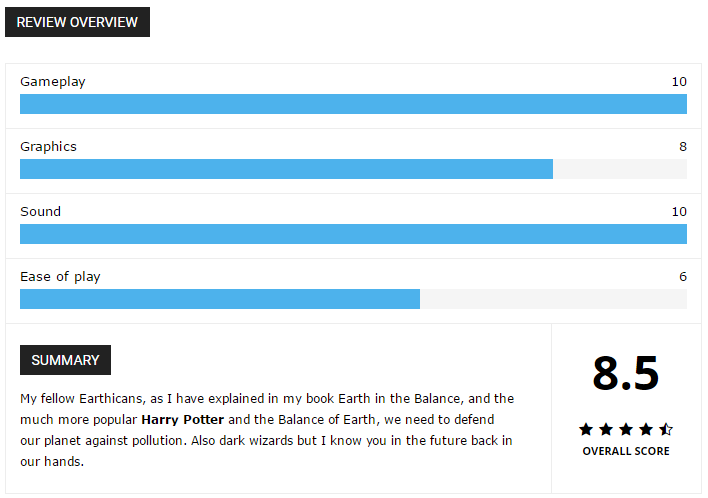
Task: Click the SUMMARY label box
Action: click(65, 360)
